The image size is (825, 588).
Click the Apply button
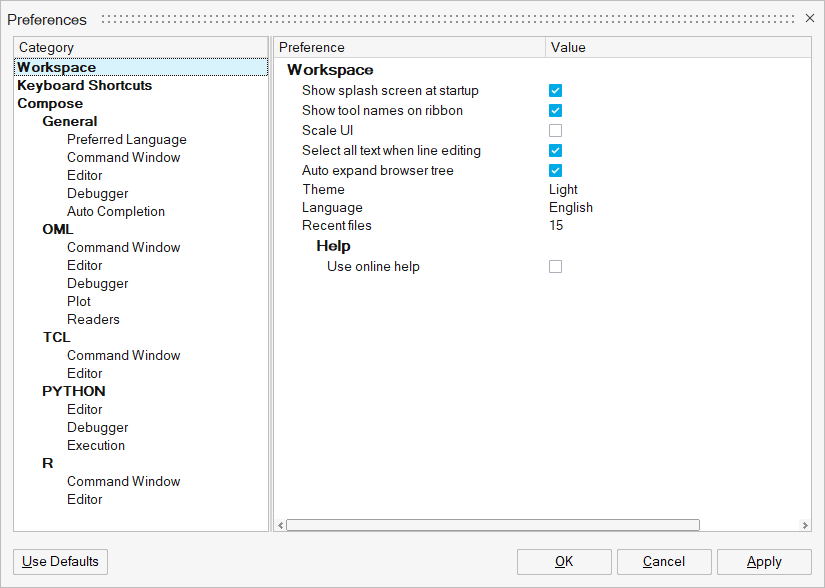point(764,561)
